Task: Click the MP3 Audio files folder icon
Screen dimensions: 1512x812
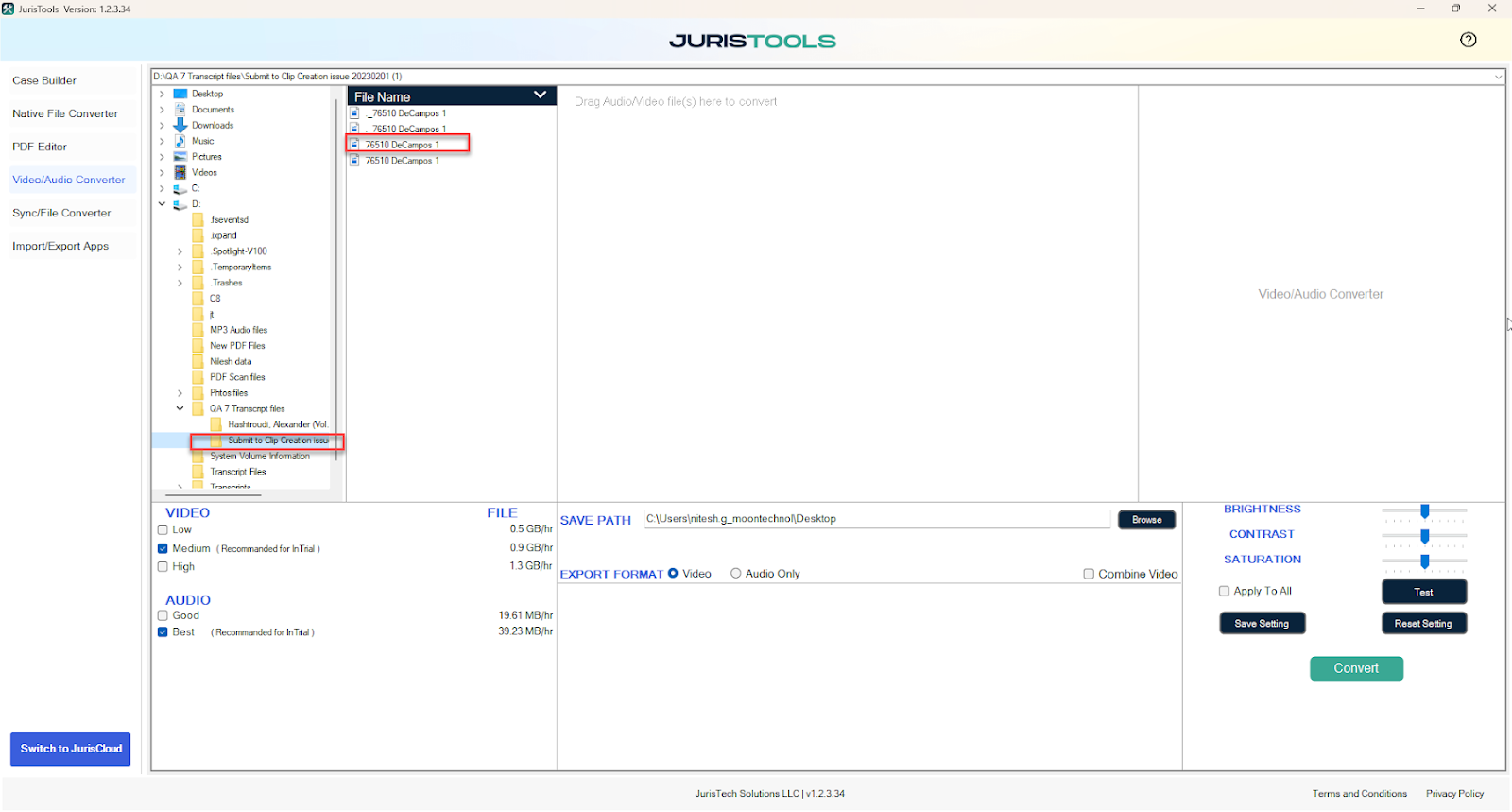Action: (198, 330)
